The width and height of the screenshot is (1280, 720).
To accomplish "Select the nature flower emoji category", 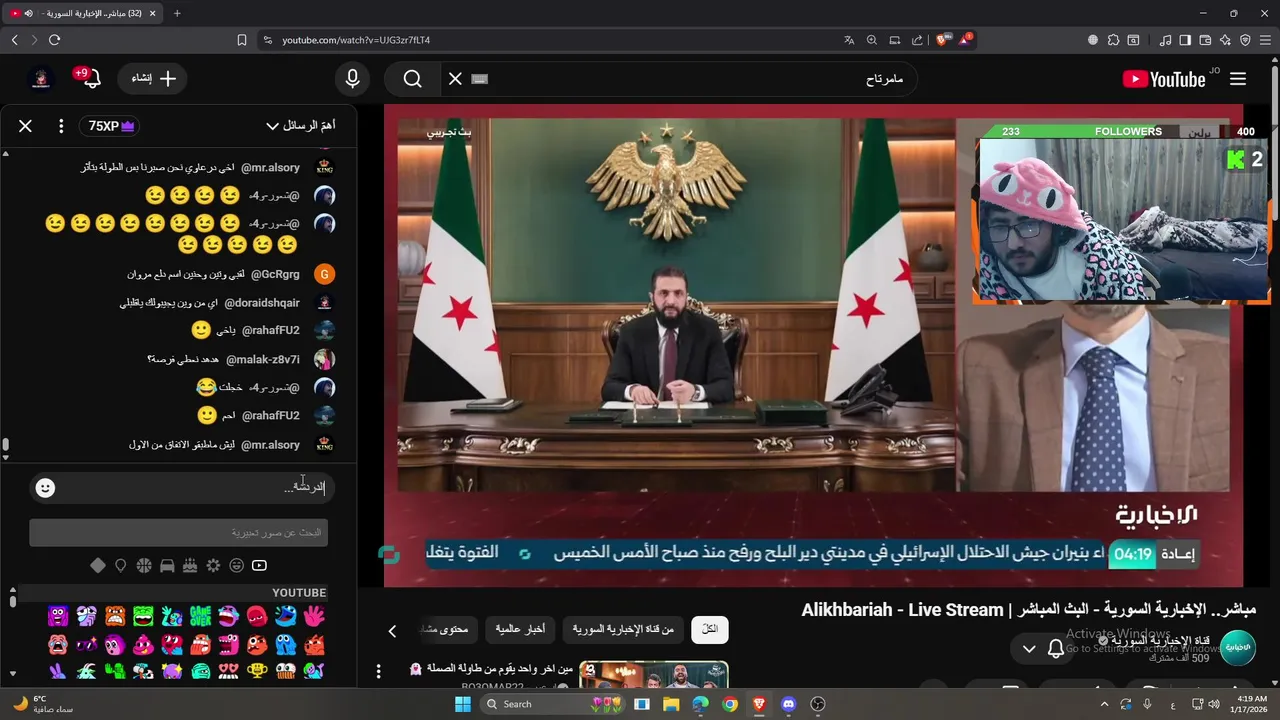I will pos(213,566).
